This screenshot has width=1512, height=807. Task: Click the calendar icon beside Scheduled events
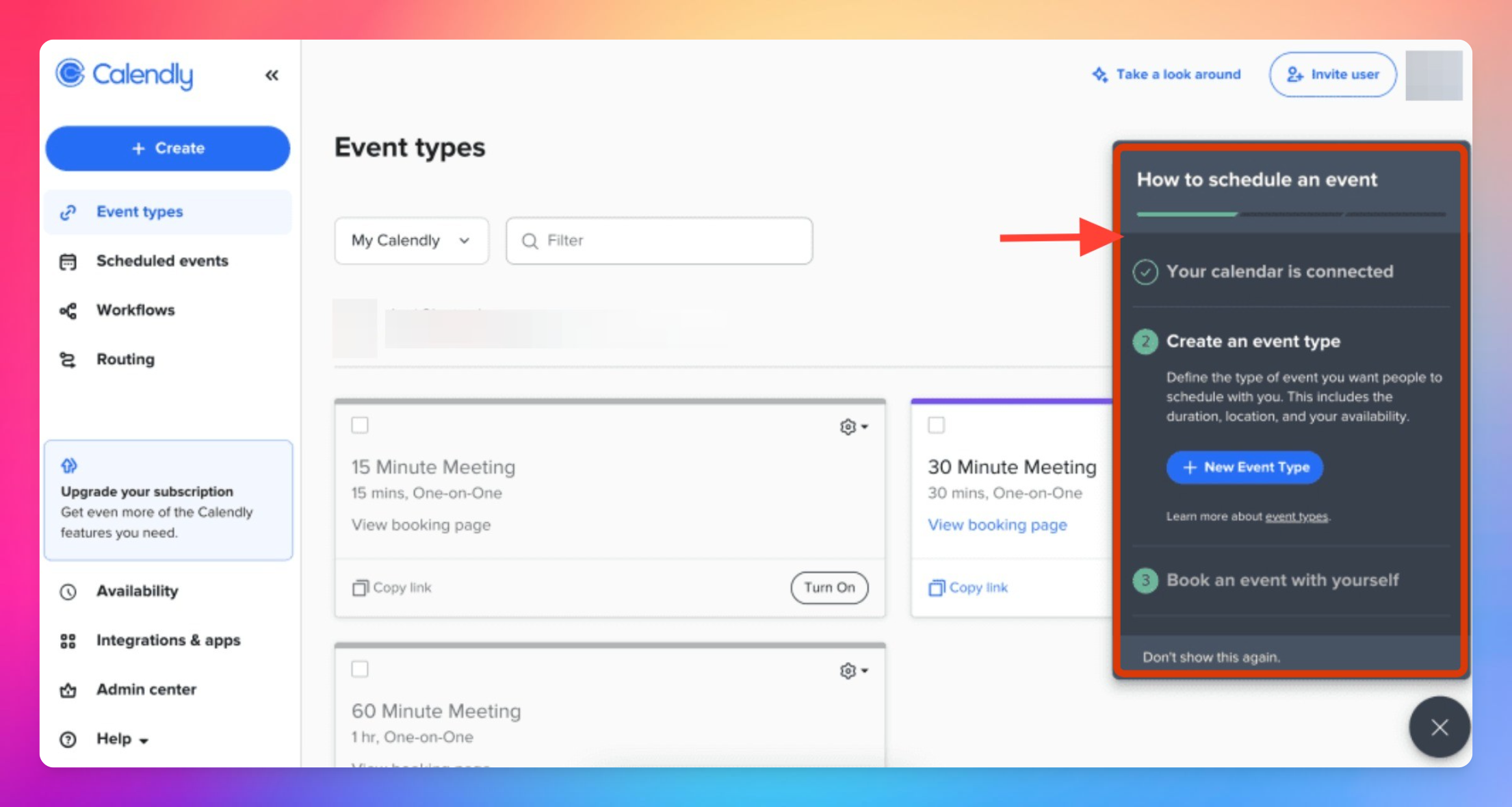pos(68,261)
